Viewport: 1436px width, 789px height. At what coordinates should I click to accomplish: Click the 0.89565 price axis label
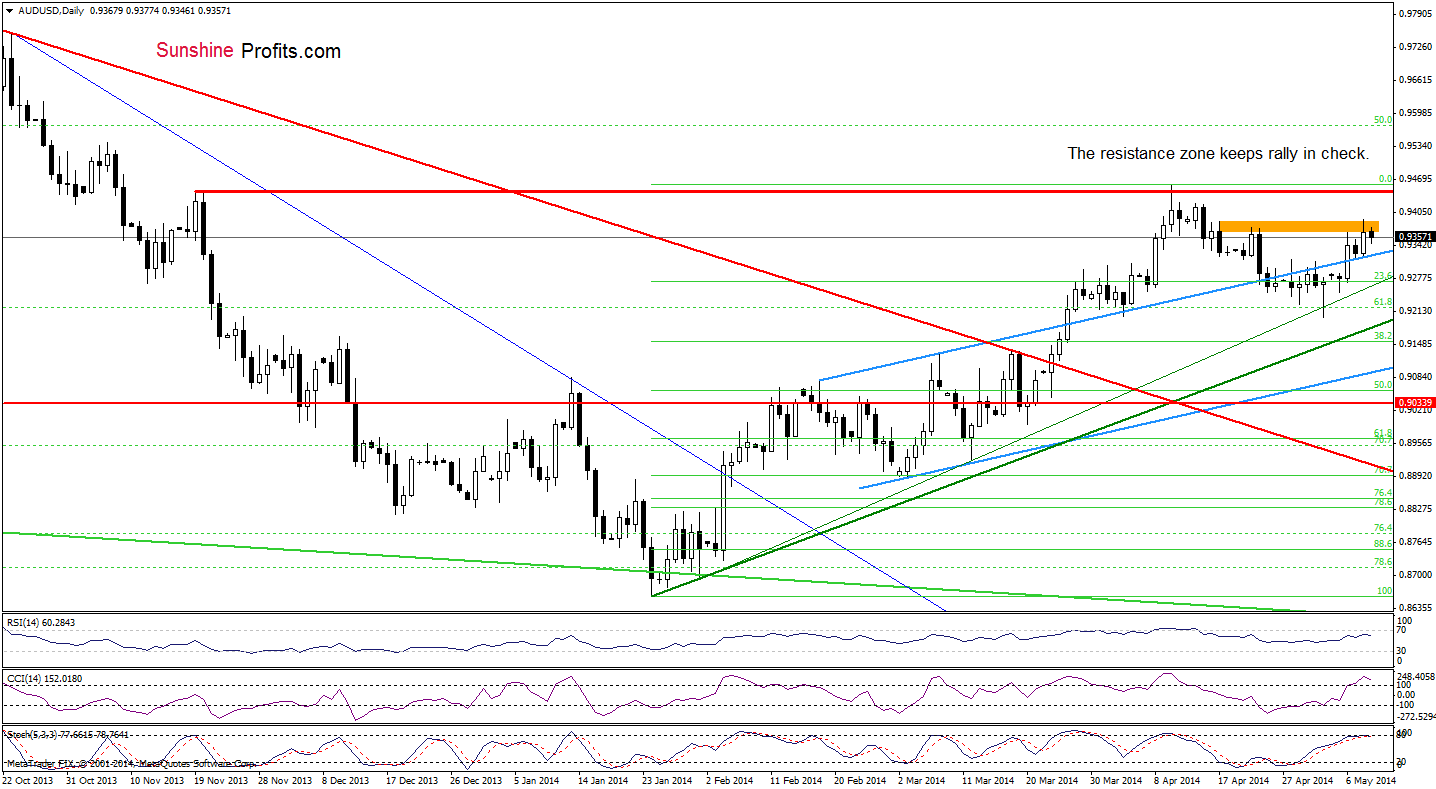click(1414, 443)
